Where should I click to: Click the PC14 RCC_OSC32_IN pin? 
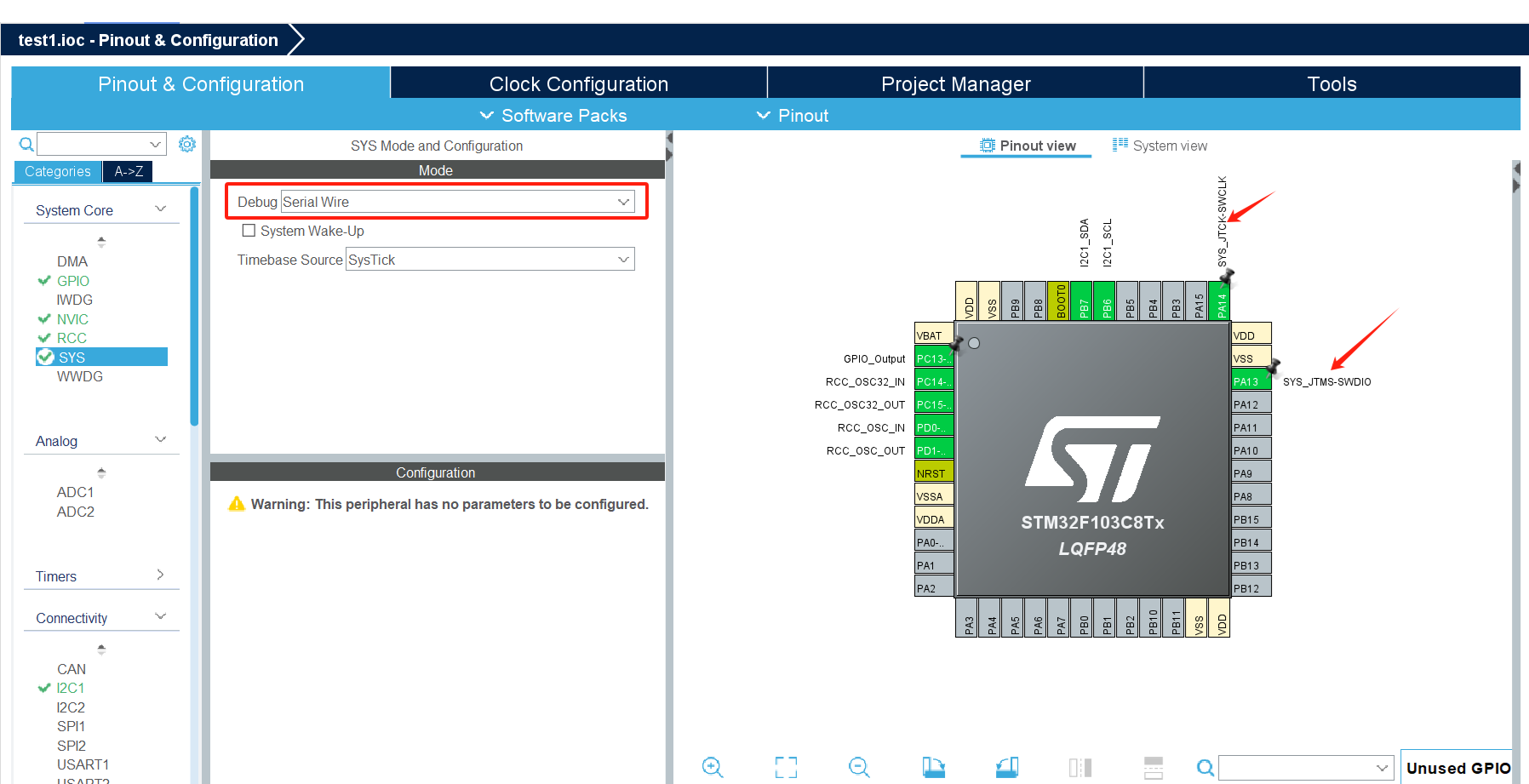934,381
